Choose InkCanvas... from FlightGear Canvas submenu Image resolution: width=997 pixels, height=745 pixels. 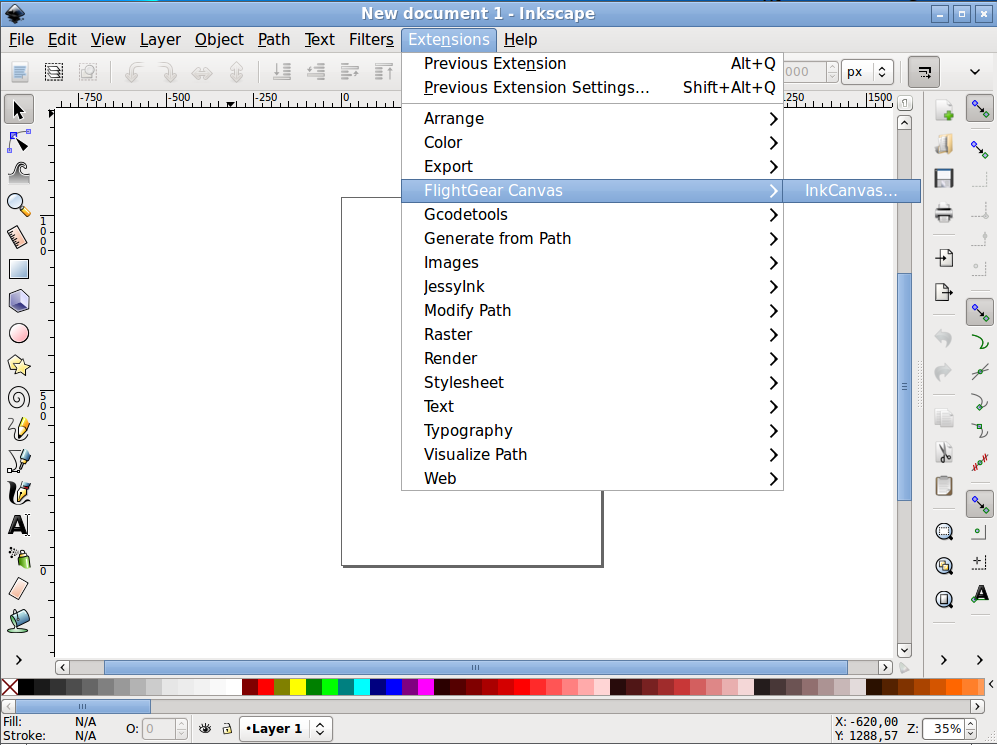point(851,191)
